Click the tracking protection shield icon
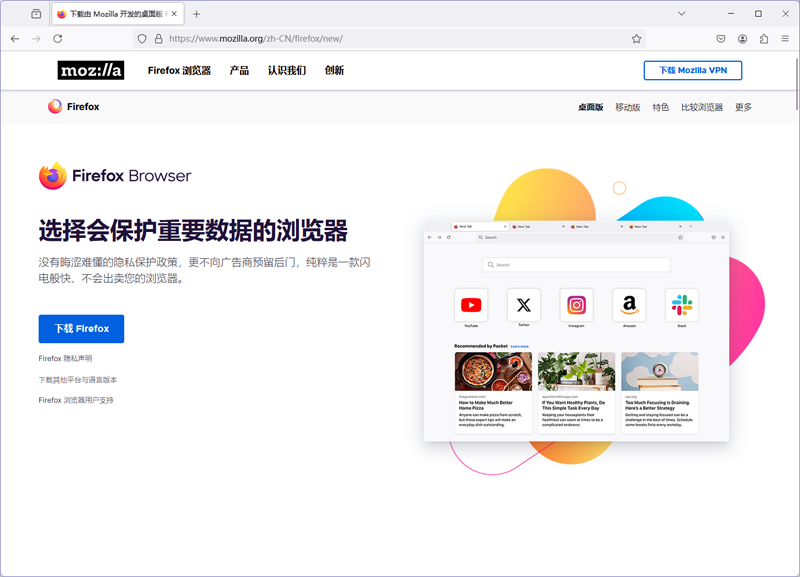 [143, 38]
